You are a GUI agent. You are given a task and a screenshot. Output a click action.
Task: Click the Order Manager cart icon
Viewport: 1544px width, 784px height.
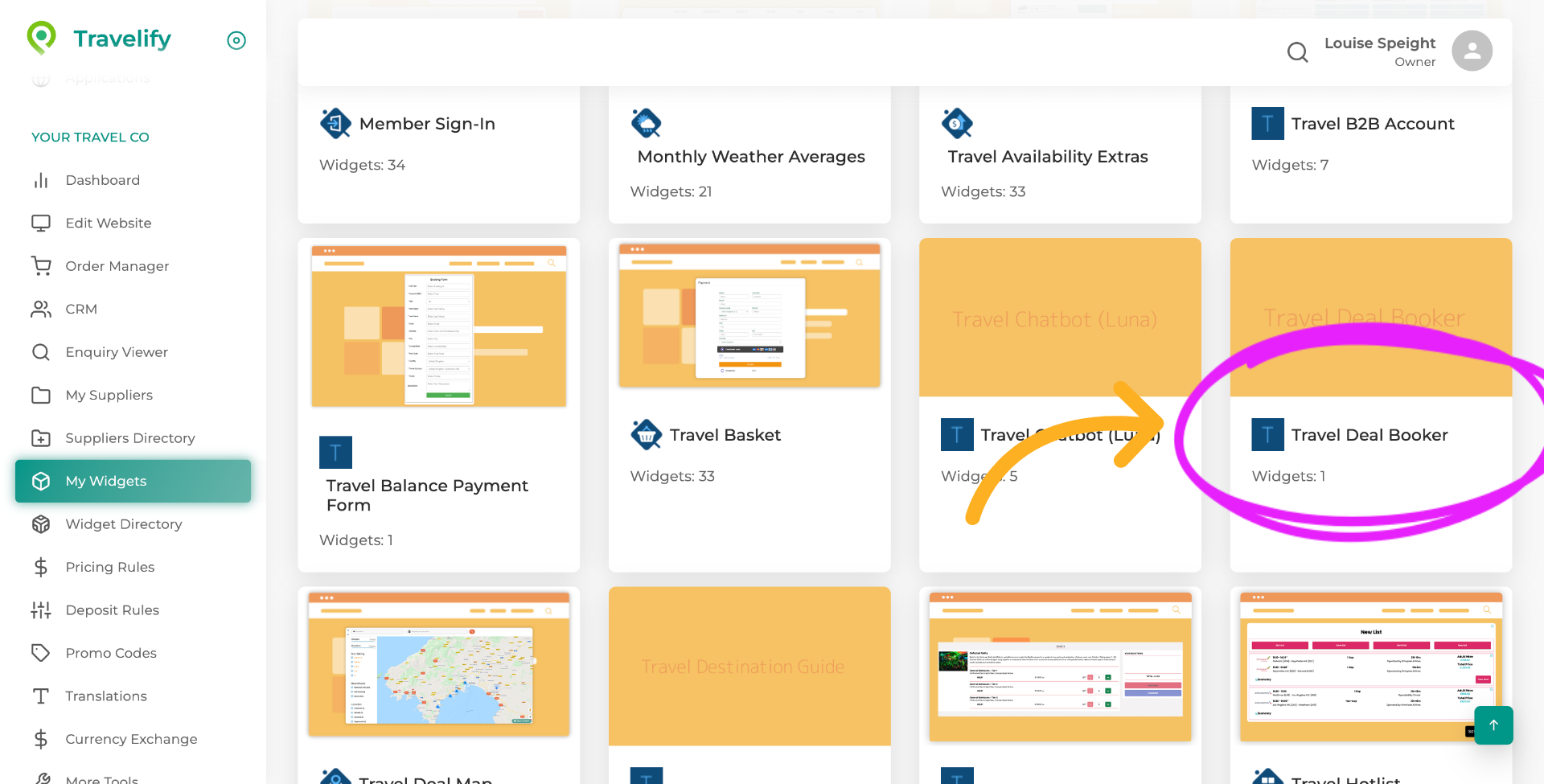point(41,266)
